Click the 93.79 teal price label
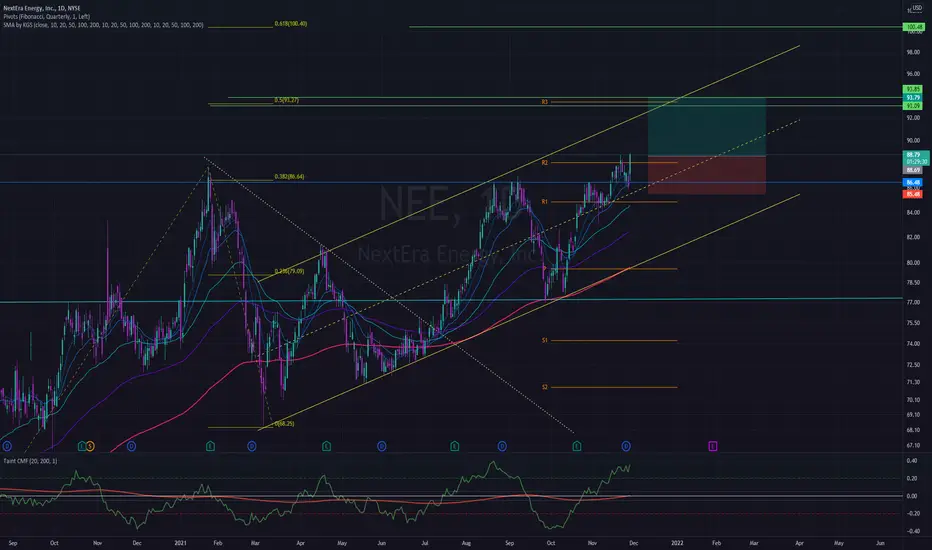This screenshot has height=550, width=932. 913,98
